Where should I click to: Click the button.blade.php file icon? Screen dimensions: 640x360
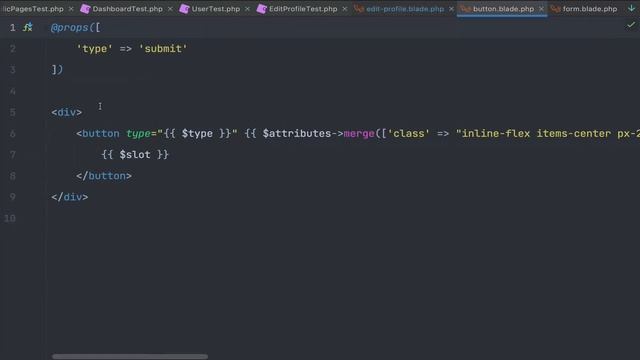tap(466, 9)
